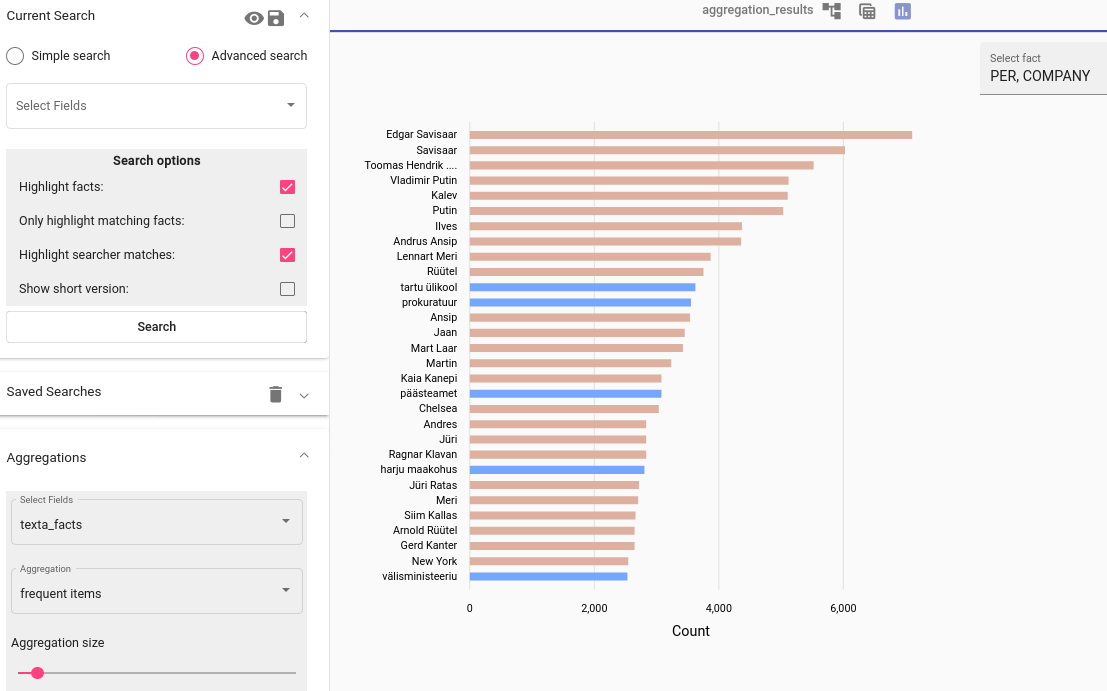Select the Simple search radio button
The height and width of the screenshot is (691, 1107).
pos(15,56)
